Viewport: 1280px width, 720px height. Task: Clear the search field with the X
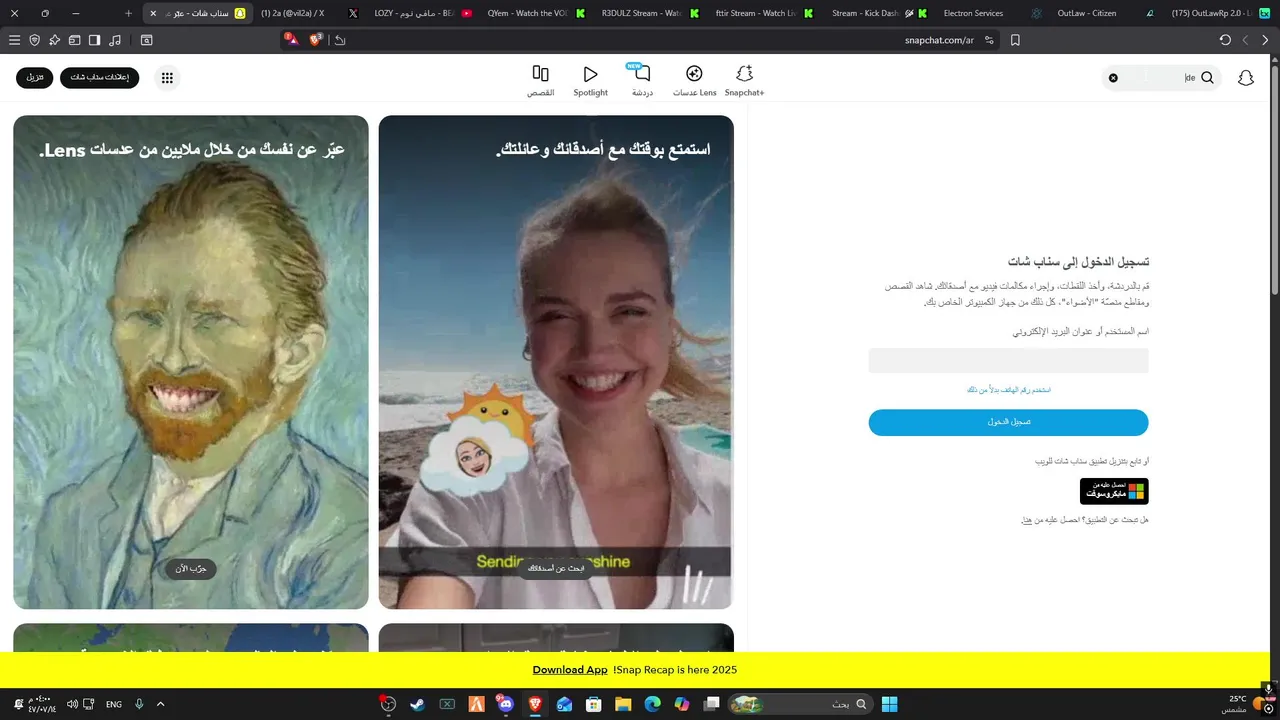tap(1113, 78)
